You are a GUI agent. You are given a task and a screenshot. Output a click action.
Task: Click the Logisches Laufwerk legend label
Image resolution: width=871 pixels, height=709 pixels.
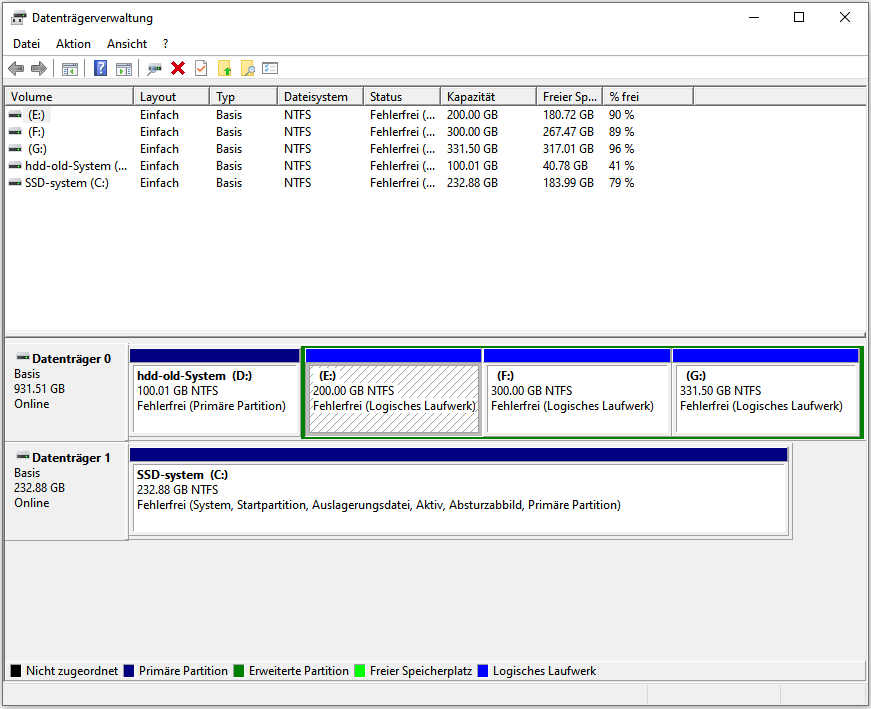(544, 671)
